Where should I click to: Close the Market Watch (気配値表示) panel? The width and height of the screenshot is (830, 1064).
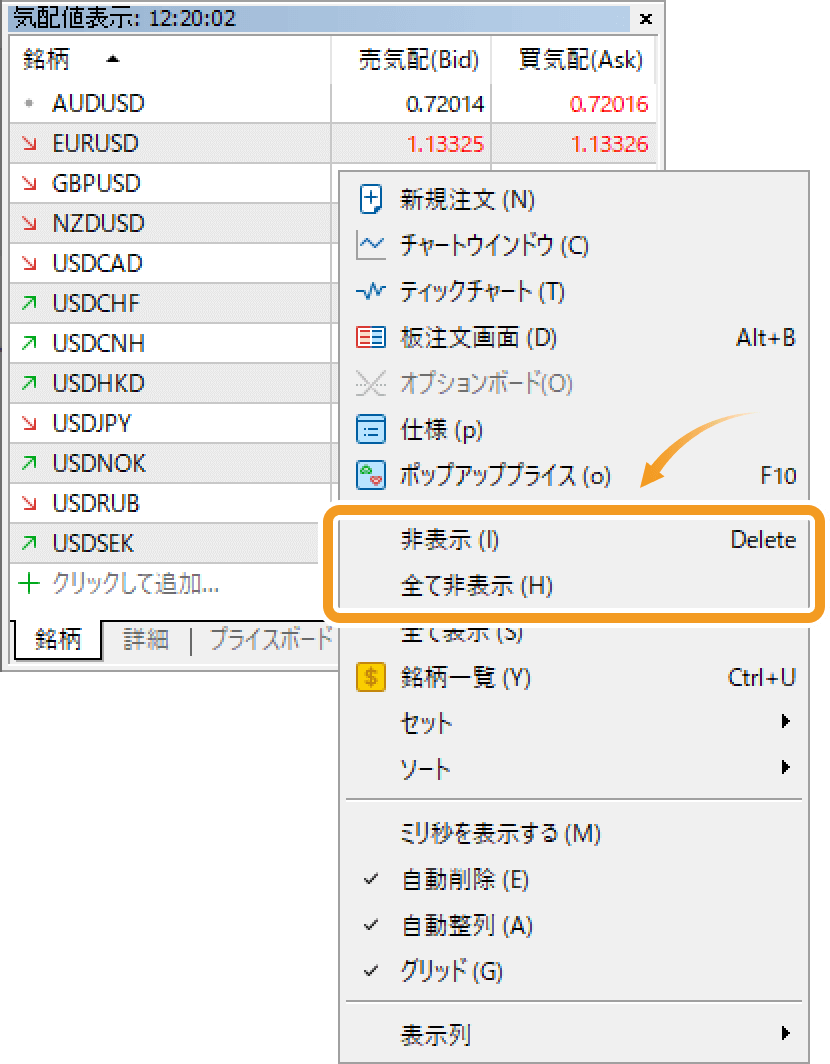coord(646,19)
